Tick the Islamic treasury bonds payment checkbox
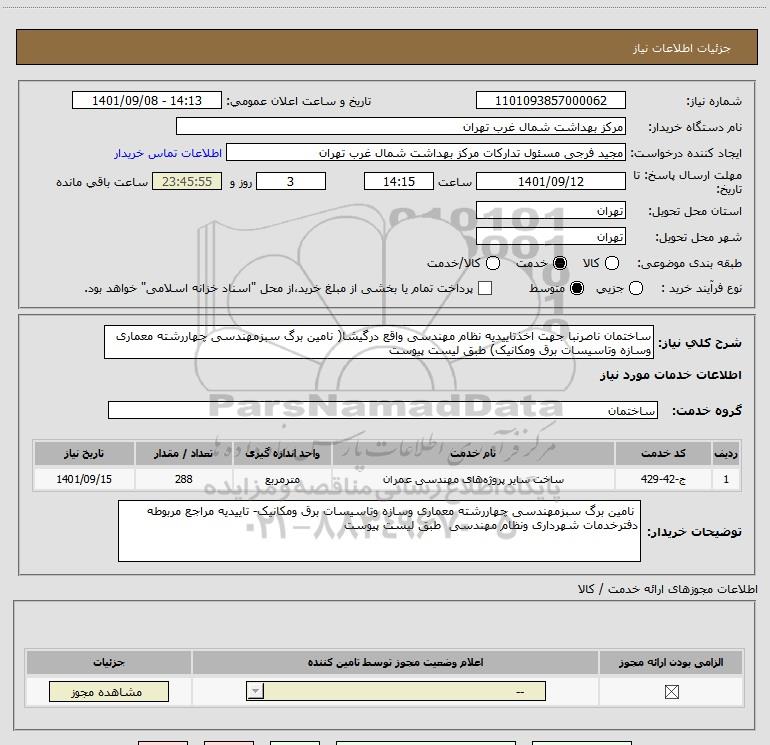Screen dimensions: 770x745 point(485,288)
